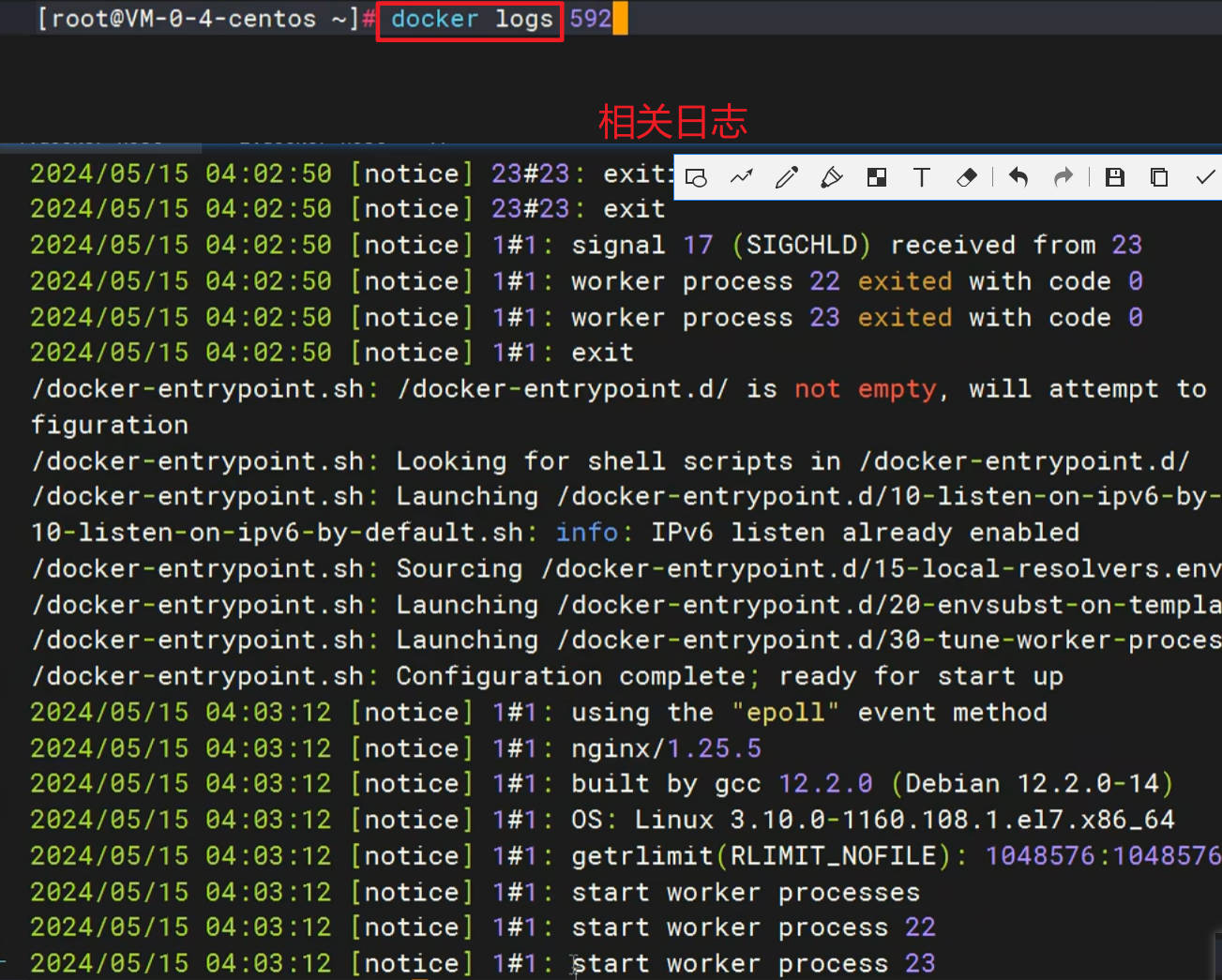The image size is (1222, 980).
Task: Choose the highlighter marker tool
Action: [x=831, y=177]
